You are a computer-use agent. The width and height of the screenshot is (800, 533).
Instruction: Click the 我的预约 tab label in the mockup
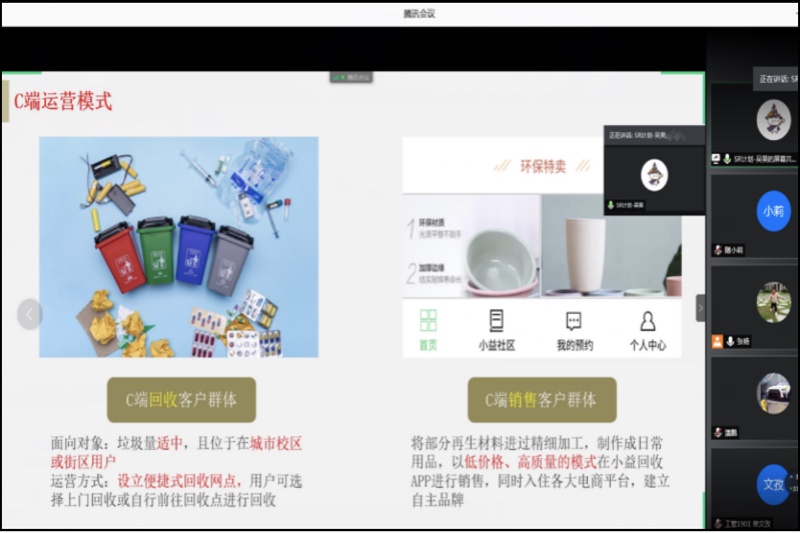pos(574,346)
